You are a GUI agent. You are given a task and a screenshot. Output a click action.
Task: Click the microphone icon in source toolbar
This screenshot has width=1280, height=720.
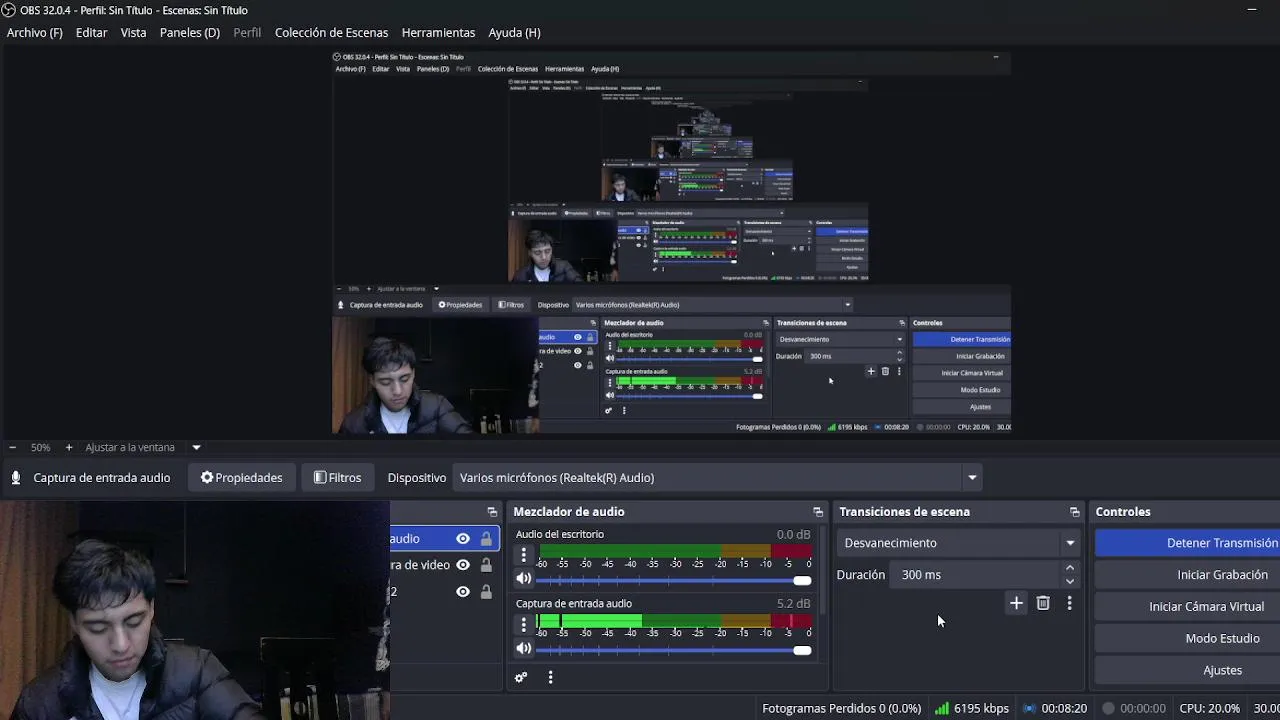(x=16, y=478)
